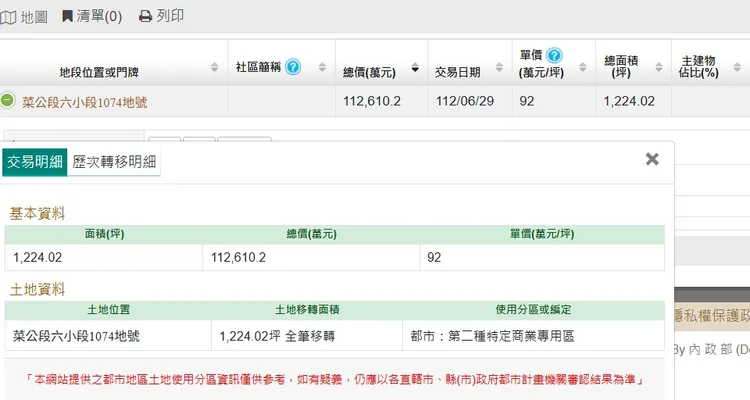Click the 土地位置 column header
The image size is (750, 400).
[109, 310]
